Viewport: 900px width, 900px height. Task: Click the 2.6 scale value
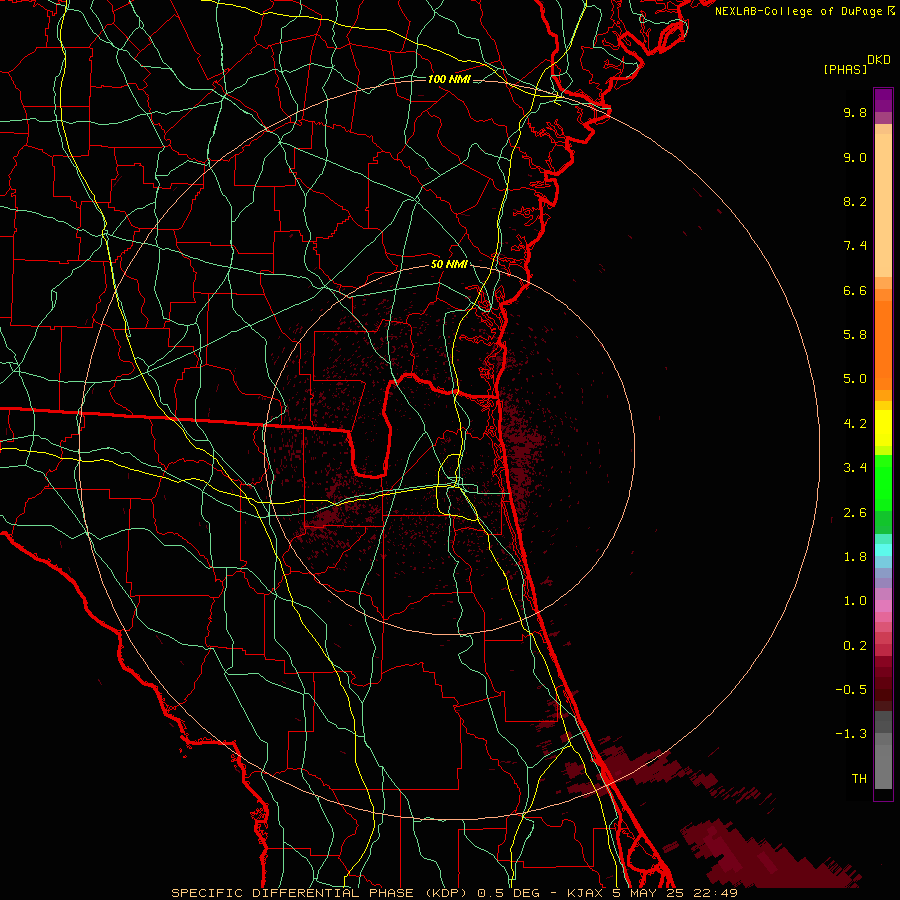(x=855, y=513)
